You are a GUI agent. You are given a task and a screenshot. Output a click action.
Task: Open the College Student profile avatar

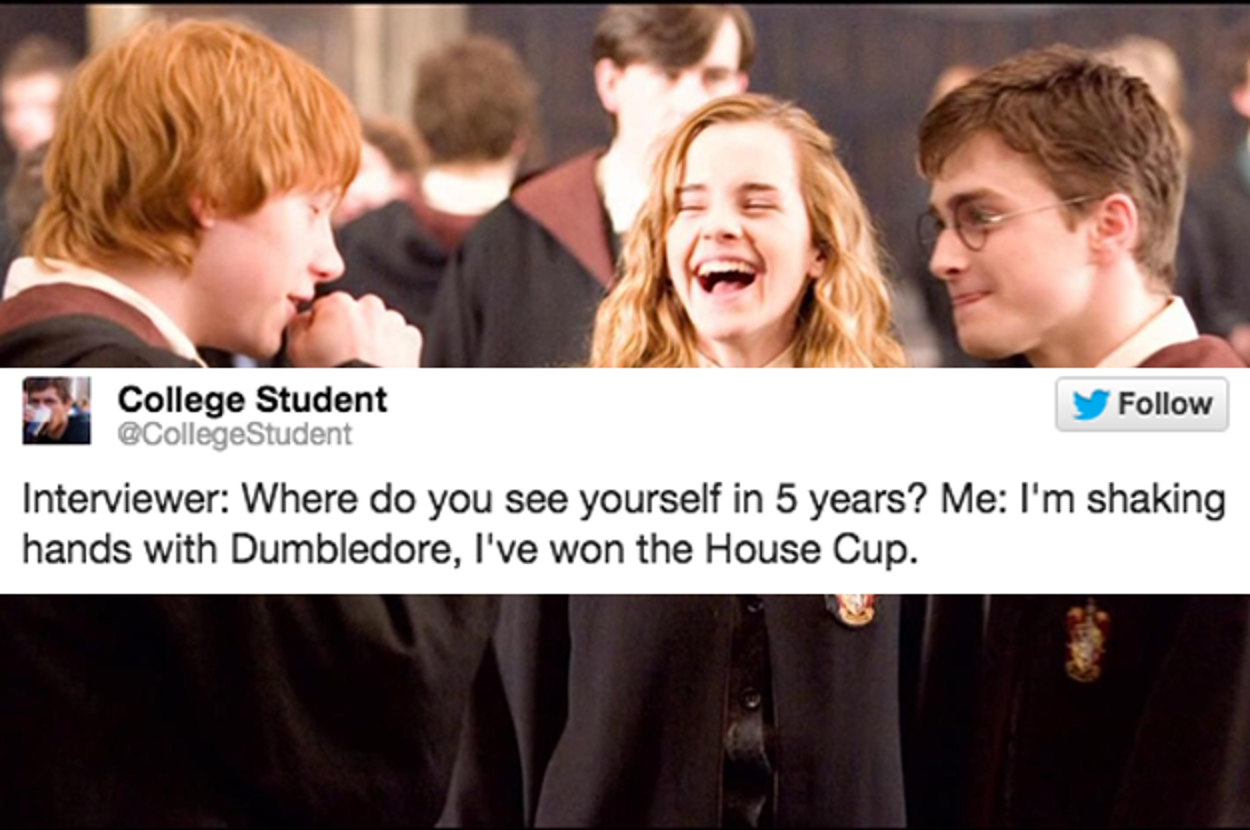[56, 410]
